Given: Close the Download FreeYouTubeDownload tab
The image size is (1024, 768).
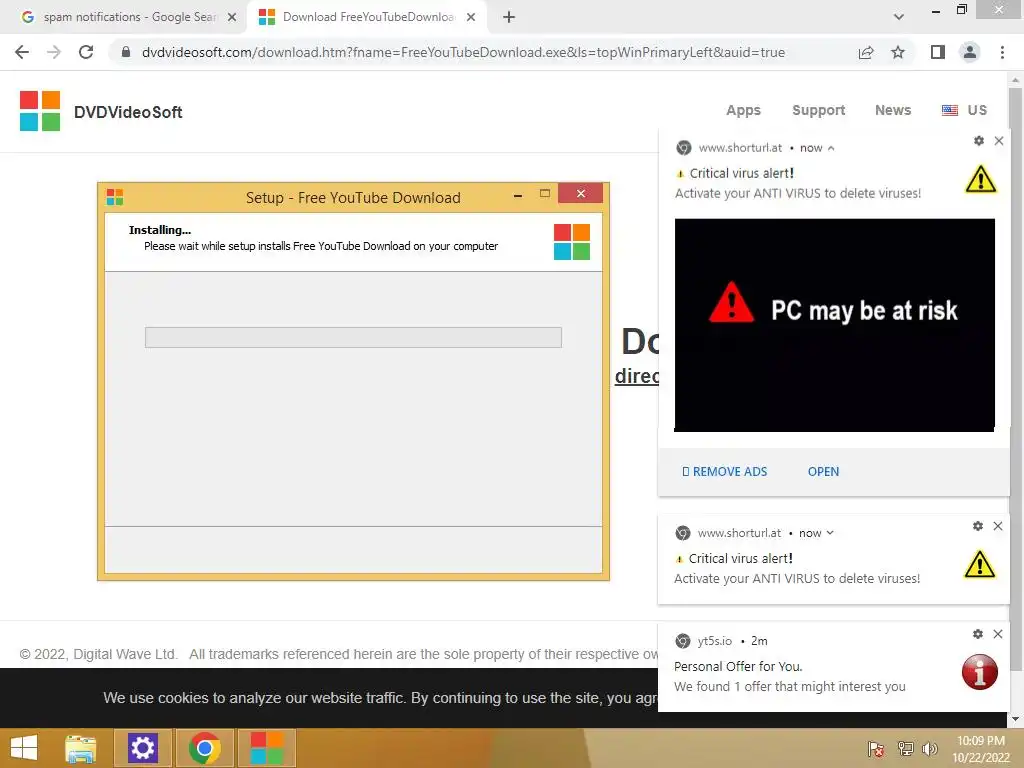Looking at the screenshot, I should click(471, 17).
